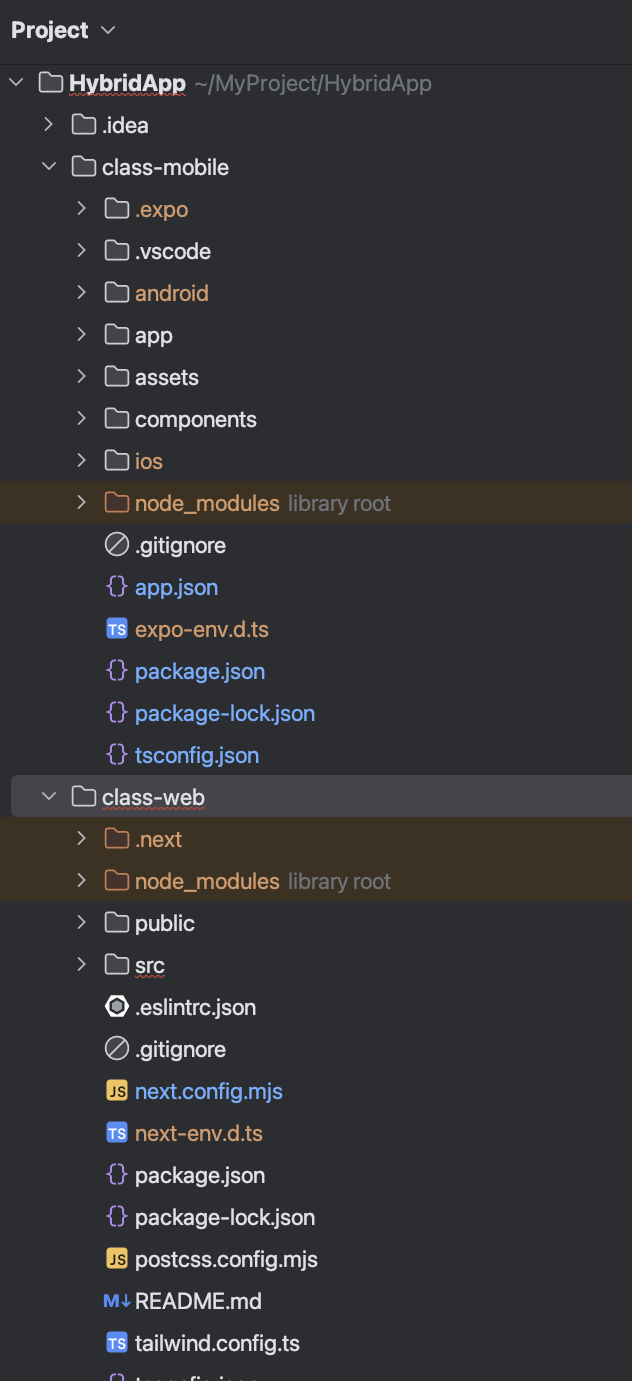Click the ESLint icon for .eslintrc.json
The width and height of the screenshot is (632, 1381).
coord(117,1007)
